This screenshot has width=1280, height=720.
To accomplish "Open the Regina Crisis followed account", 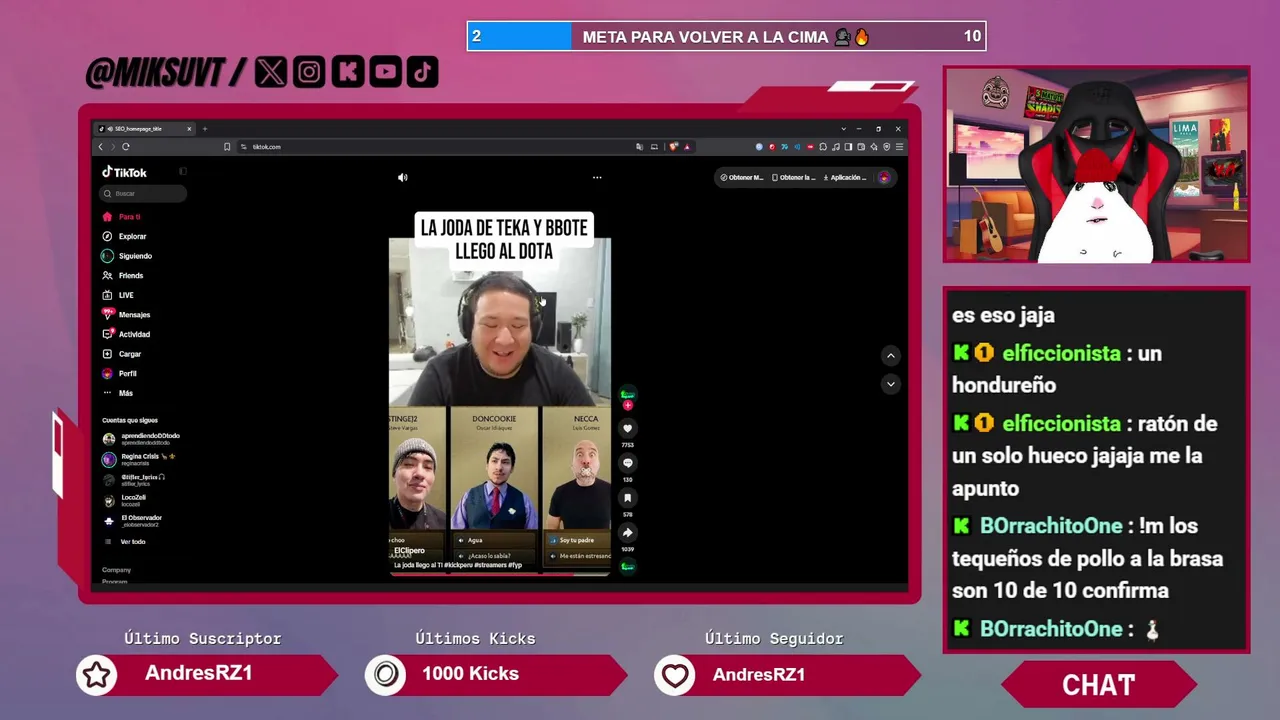I will 139,459.
